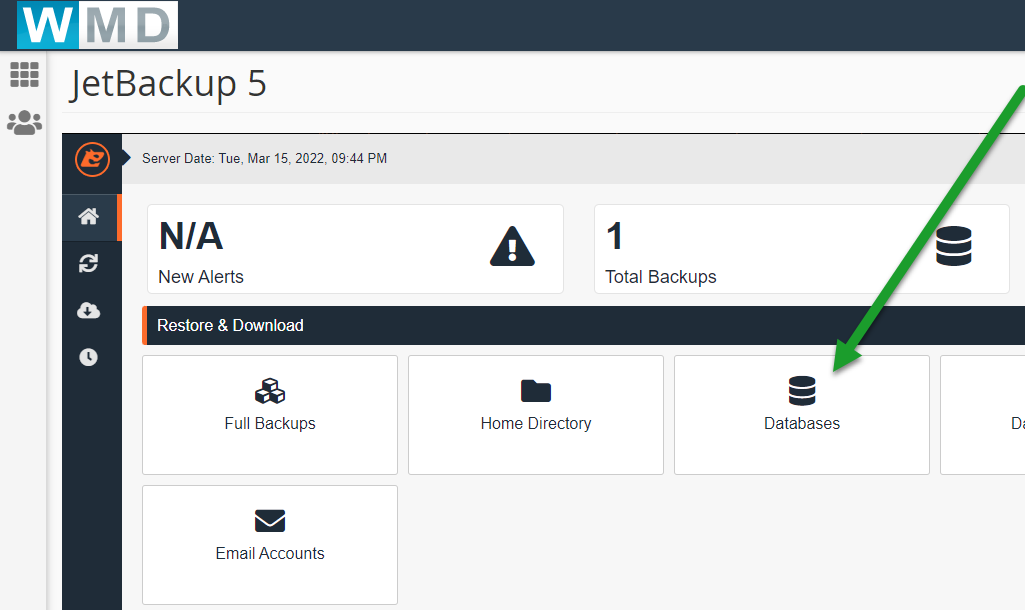Screen dimensions: 1025x610
Task: Go to the Home sidebar icon
Action: 89,216
